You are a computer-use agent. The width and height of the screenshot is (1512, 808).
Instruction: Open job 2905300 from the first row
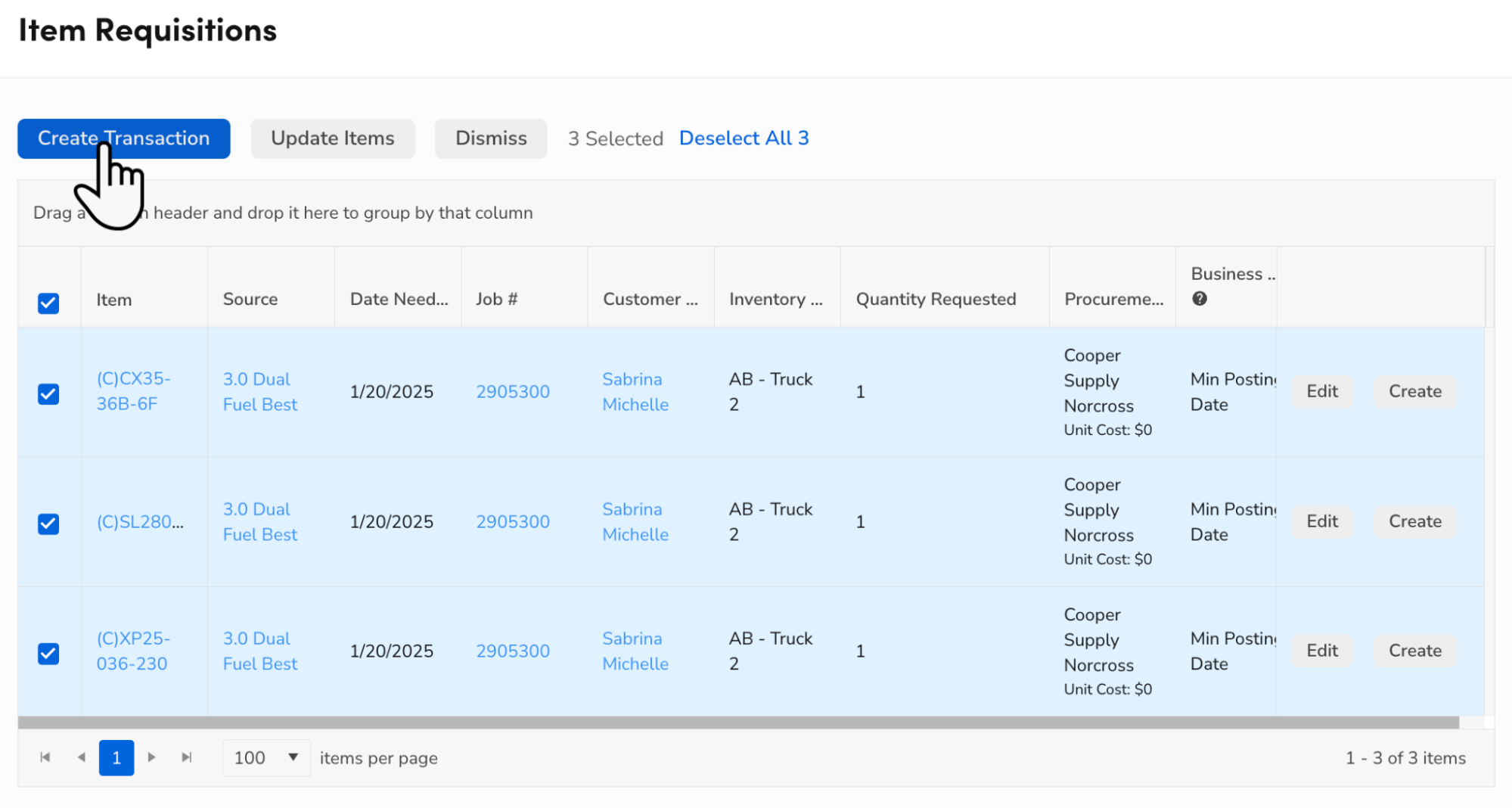(513, 391)
